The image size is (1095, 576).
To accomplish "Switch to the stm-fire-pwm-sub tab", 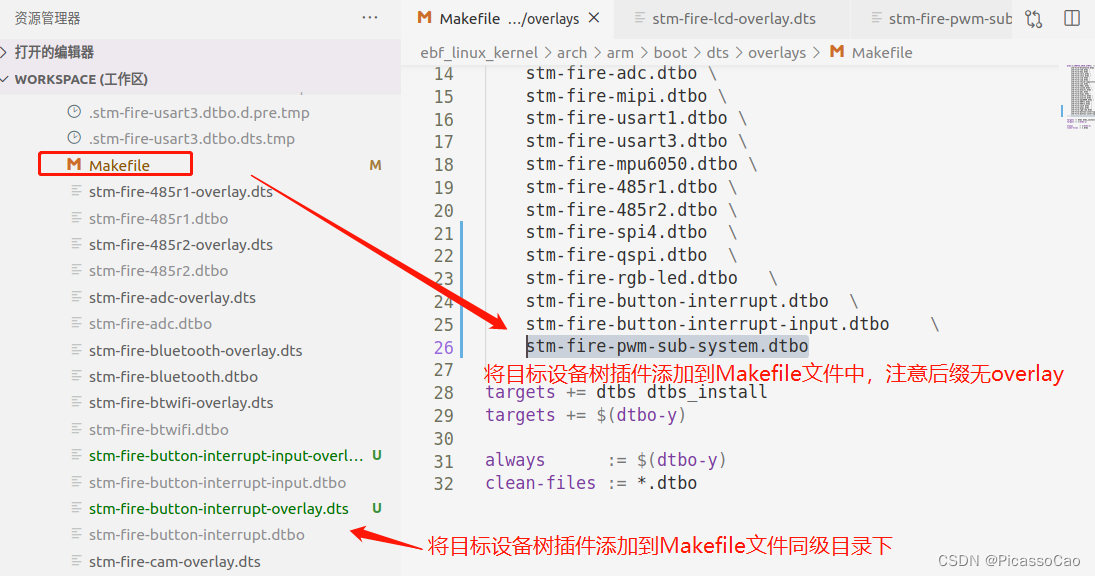I will (x=932, y=19).
